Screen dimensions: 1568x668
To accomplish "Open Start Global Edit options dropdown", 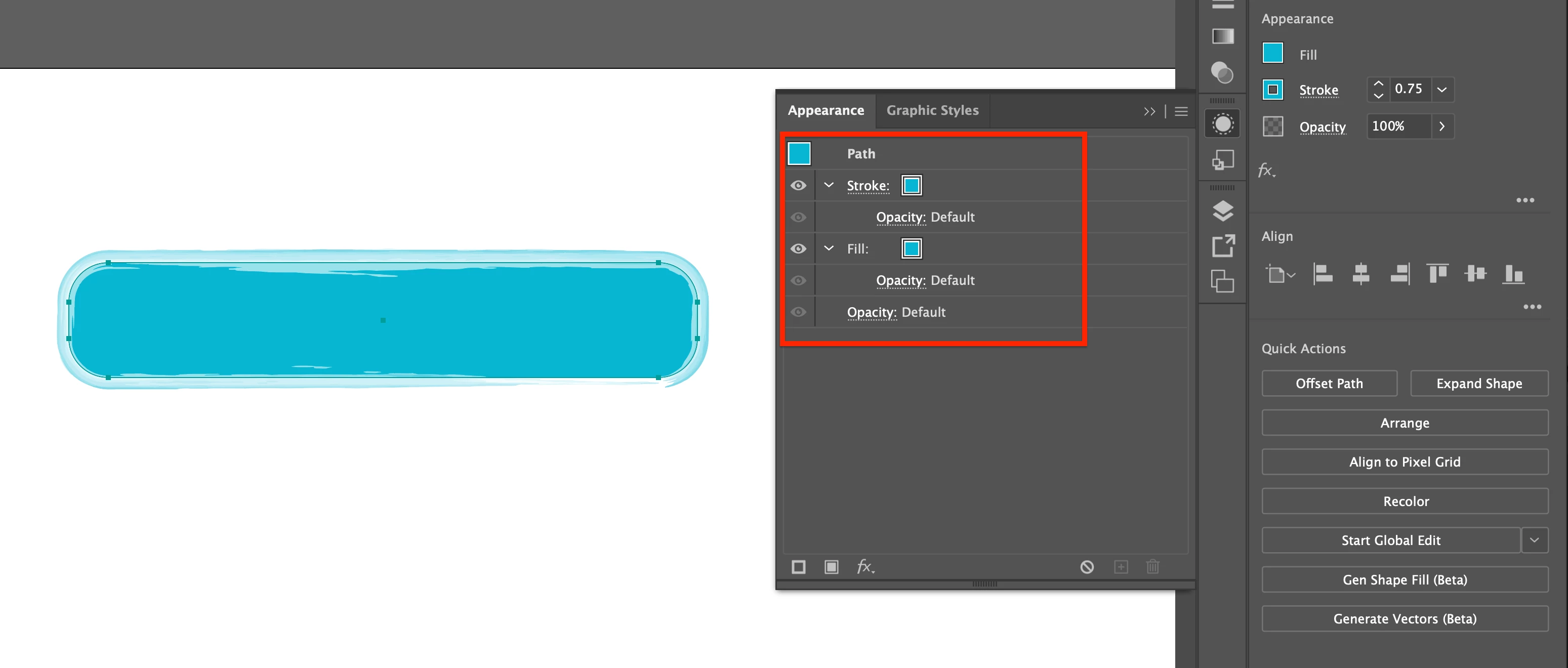I will point(1534,540).
